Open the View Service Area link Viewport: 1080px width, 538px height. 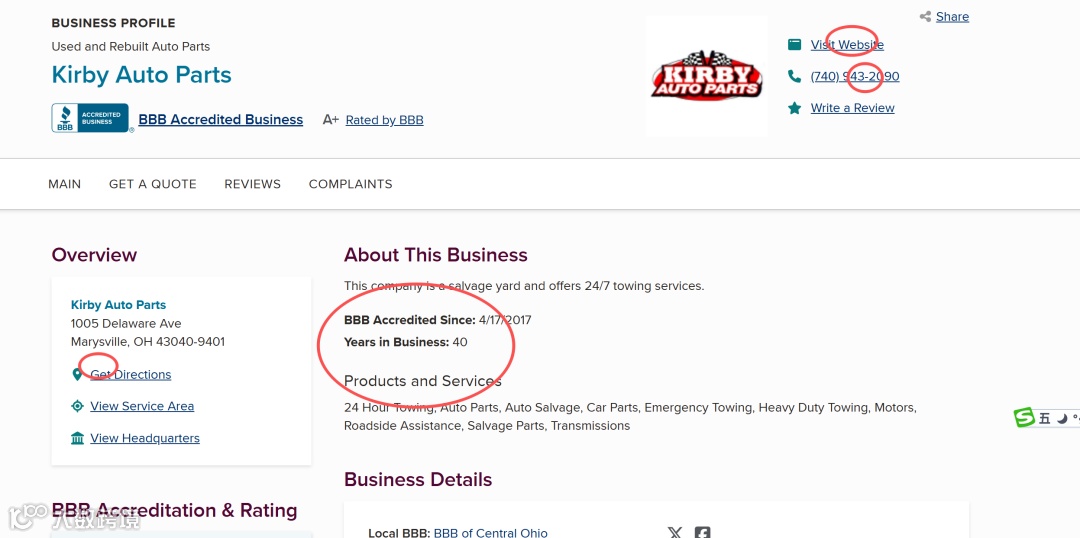[142, 406]
